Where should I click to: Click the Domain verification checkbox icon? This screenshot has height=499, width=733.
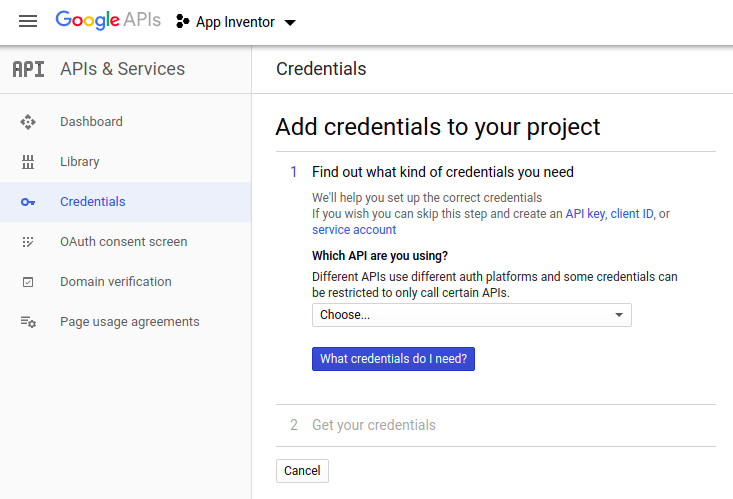28,282
